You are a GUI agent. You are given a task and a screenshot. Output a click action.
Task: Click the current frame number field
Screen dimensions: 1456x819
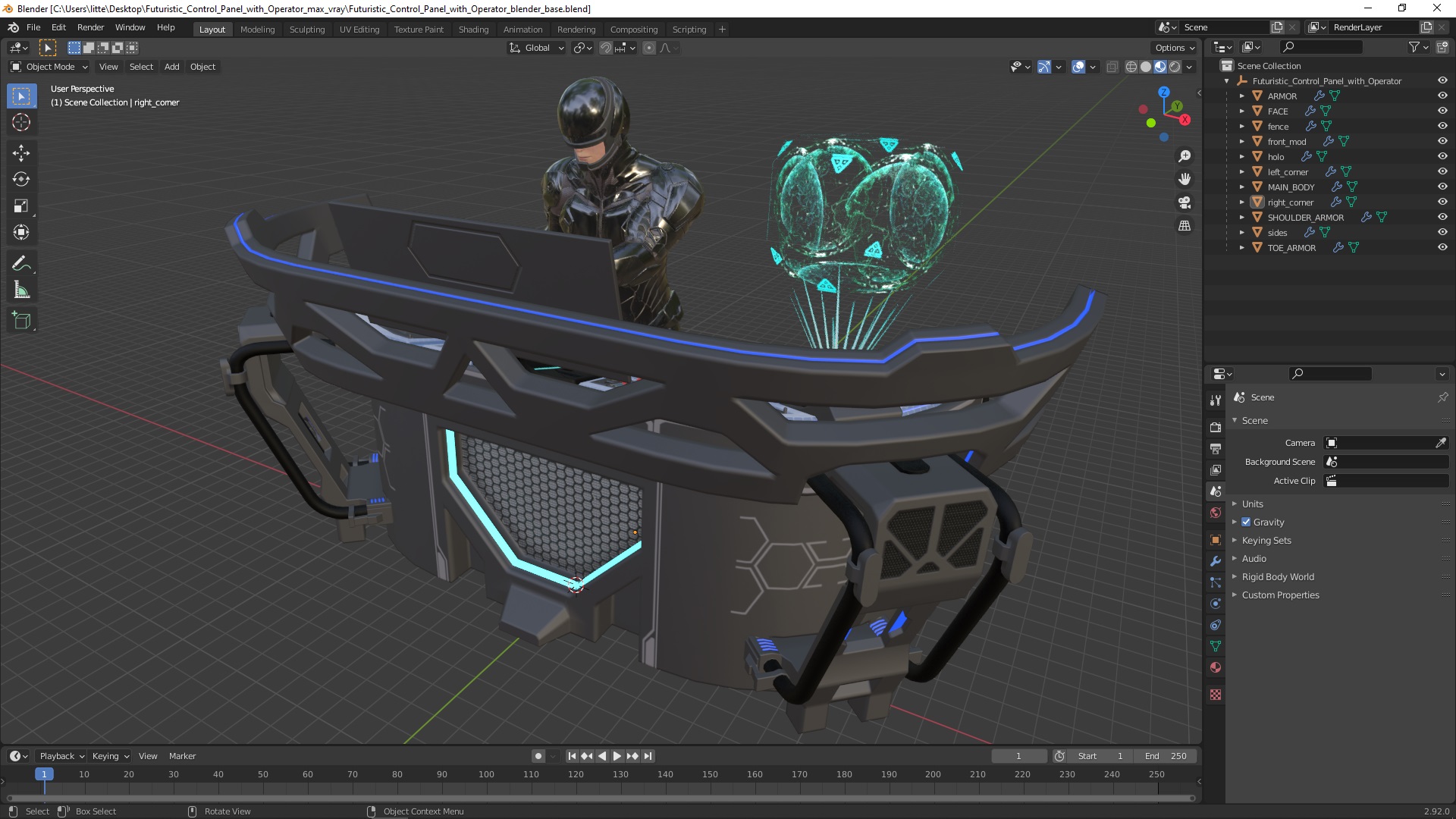click(1018, 756)
